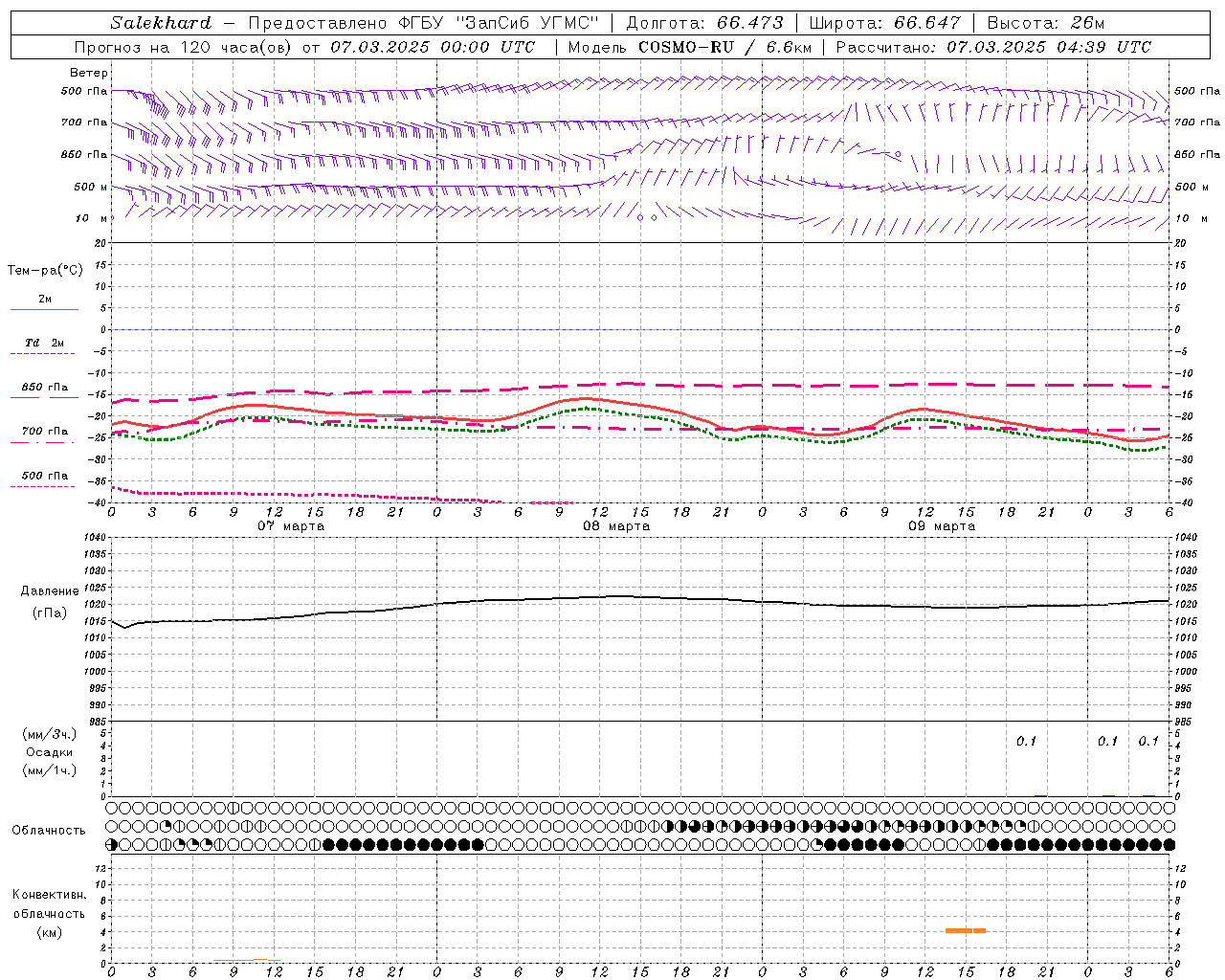
Task: Click the "Долгота: 66.473" header field
Action: point(704,23)
